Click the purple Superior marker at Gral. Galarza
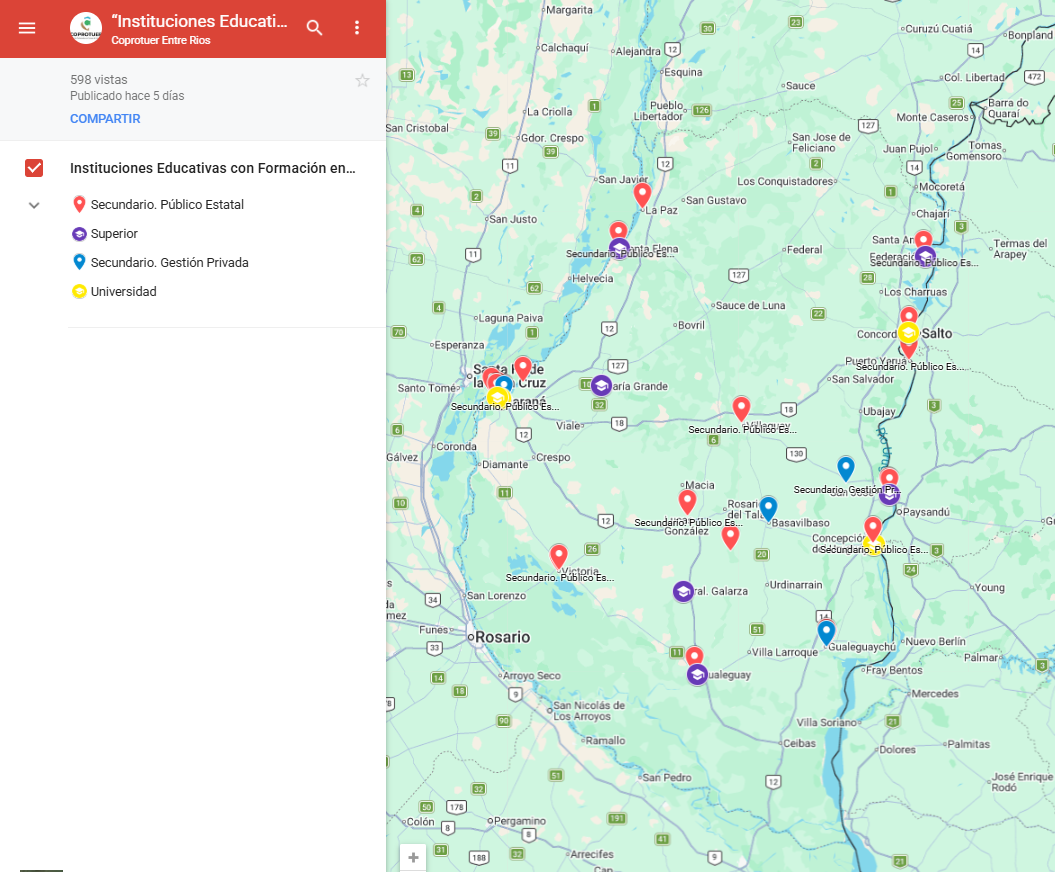Image resolution: width=1055 pixels, height=872 pixels. (683, 592)
